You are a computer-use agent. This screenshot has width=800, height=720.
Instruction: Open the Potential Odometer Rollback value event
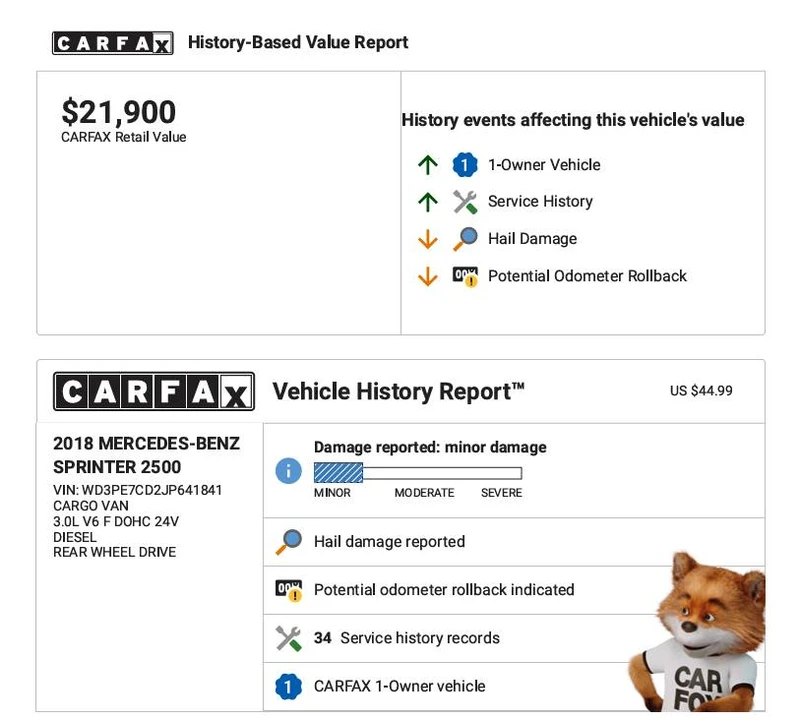[587, 276]
